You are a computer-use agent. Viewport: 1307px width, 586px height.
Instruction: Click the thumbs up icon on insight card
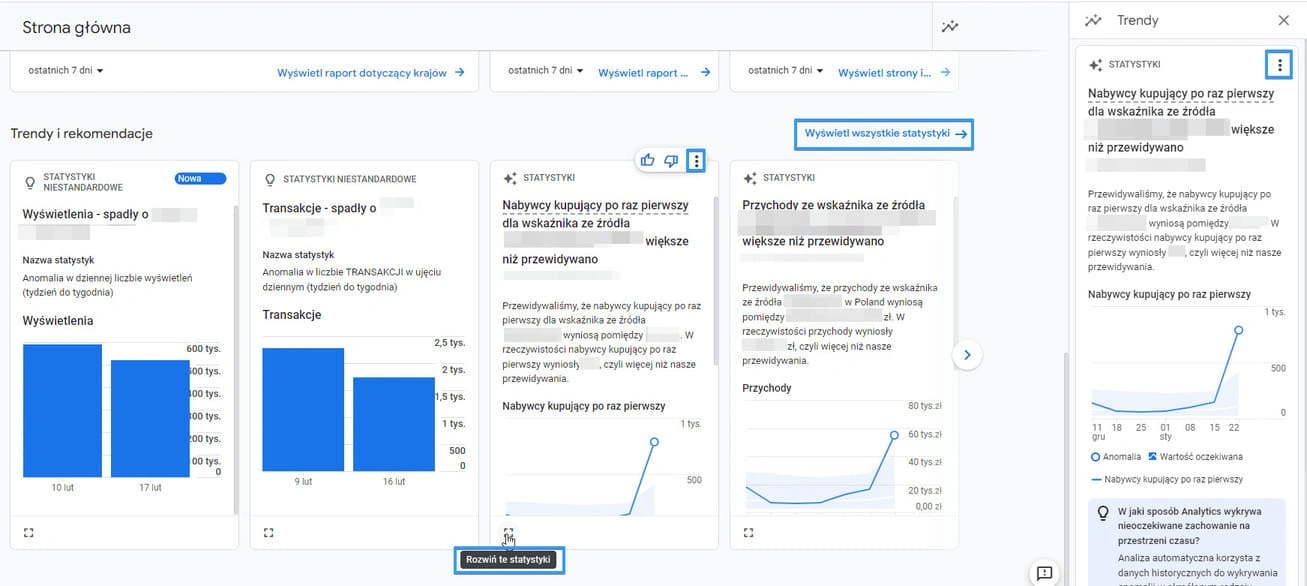pyautogui.click(x=648, y=160)
